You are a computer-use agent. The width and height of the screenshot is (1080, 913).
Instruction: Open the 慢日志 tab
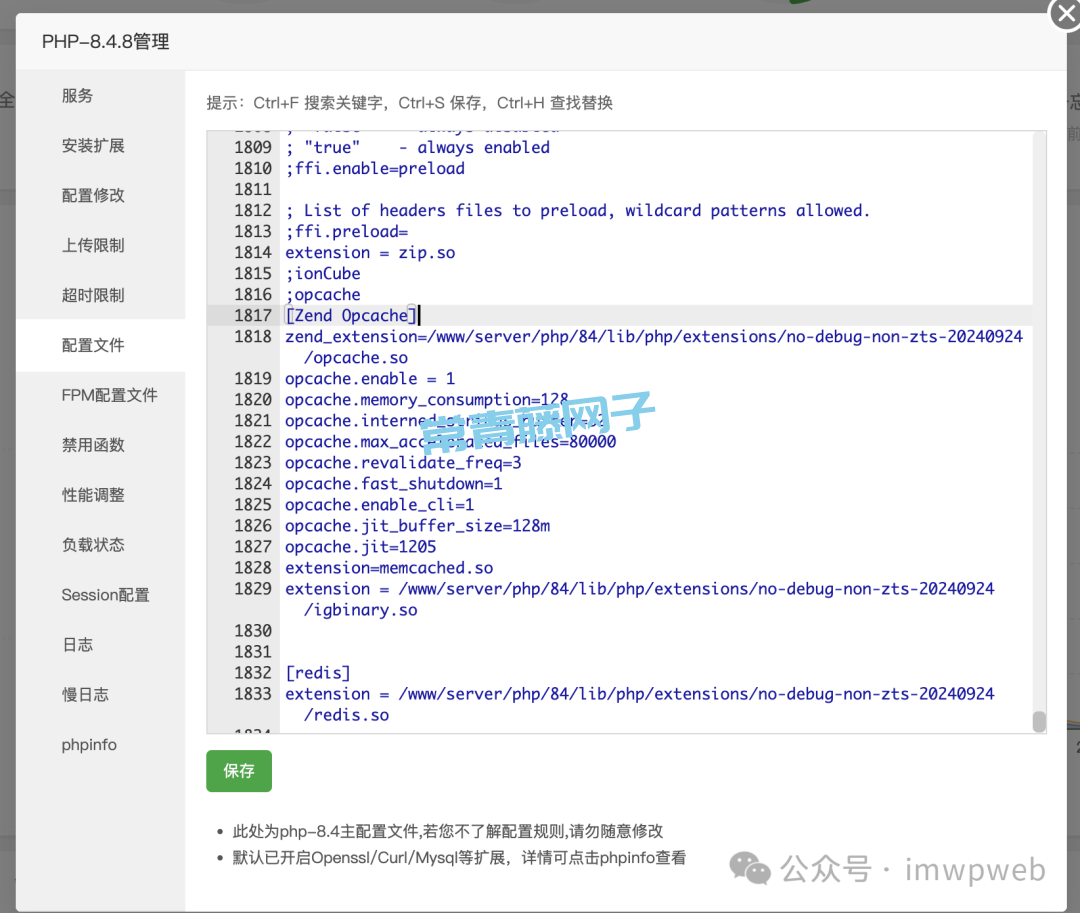click(85, 695)
